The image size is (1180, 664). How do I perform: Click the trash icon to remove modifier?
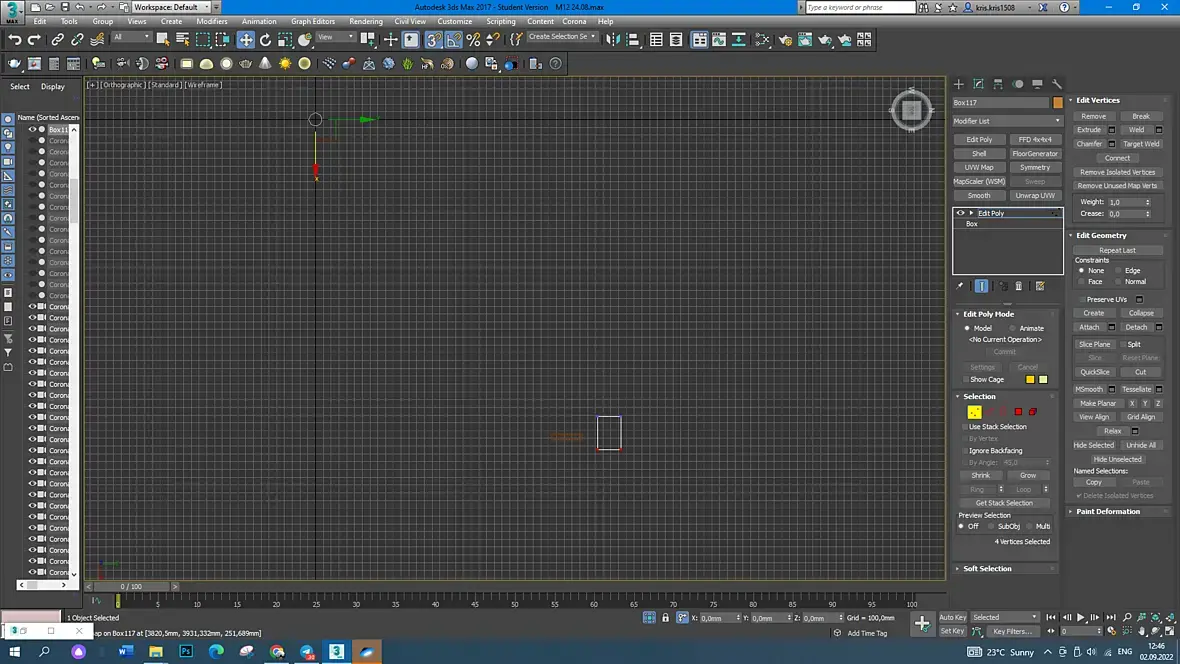coord(1019,286)
